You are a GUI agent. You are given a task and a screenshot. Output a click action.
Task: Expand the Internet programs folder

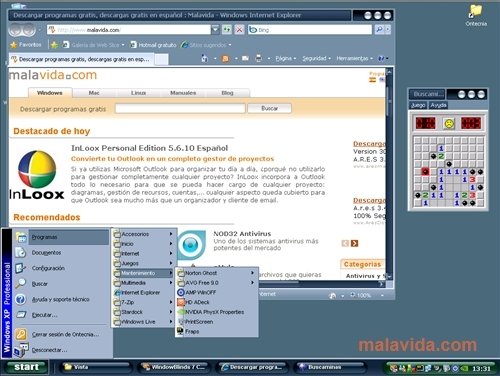143,253
